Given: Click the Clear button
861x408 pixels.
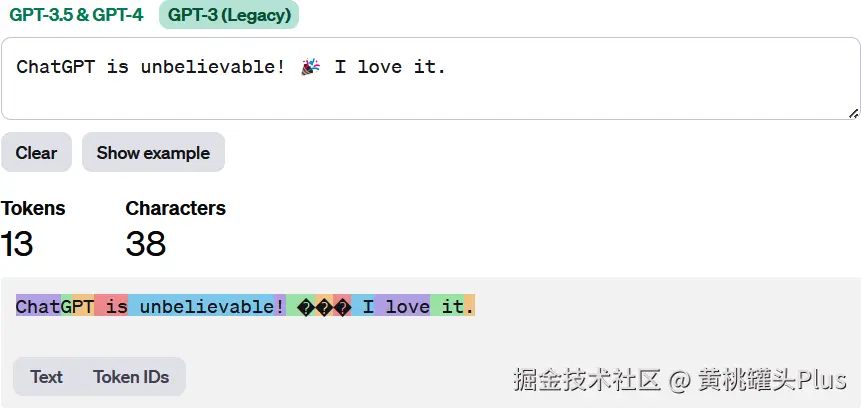Looking at the screenshot, I should [36, 152].
